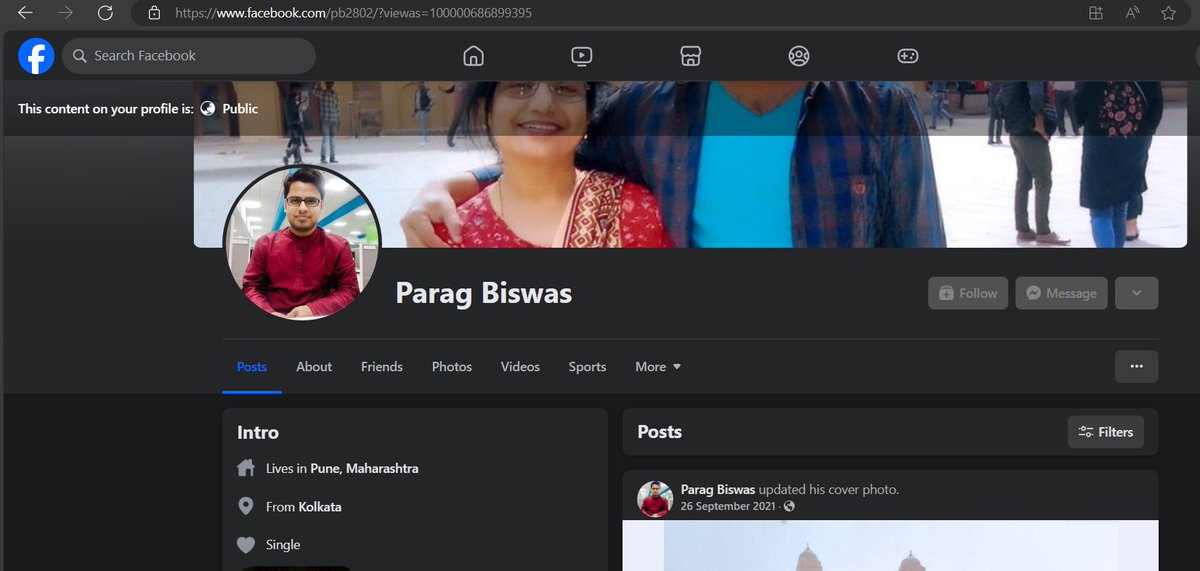This screenshot has height=571, width=1200.
Task: Click the Follow button
Action: click(968, 293)
